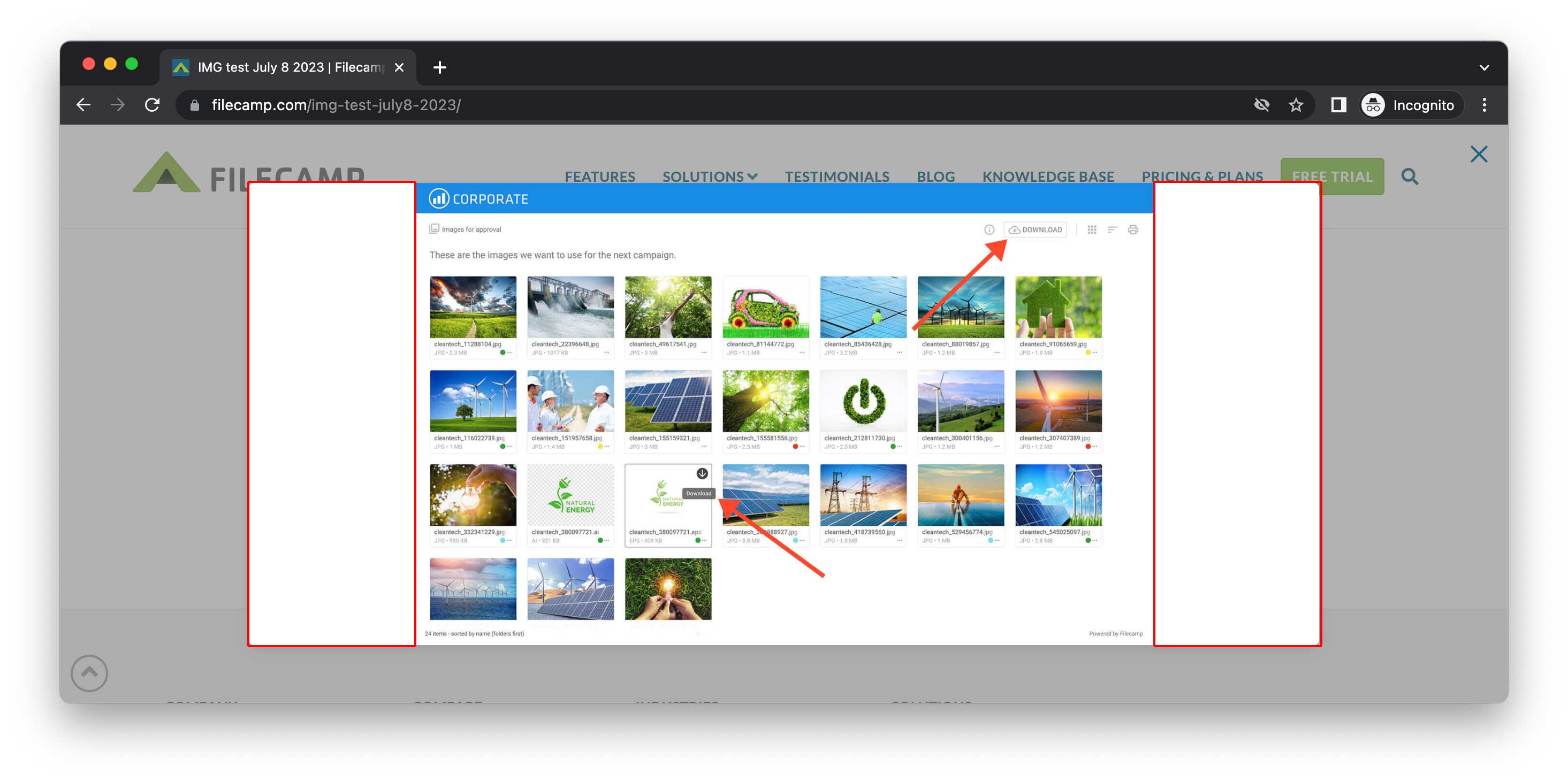Go to Knowledge Base menu item

(x=1048, y=177)
